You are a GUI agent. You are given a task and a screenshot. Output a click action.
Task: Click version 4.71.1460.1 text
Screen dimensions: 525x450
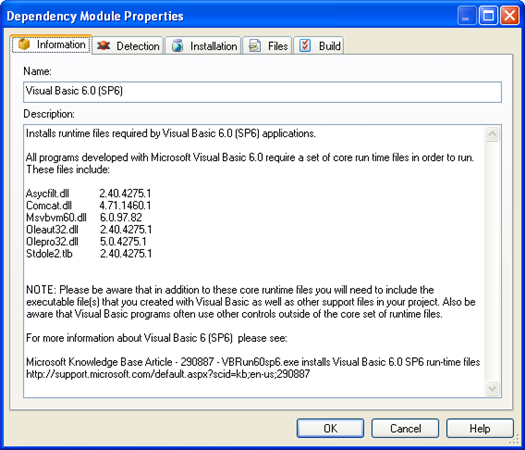(125, 206)
